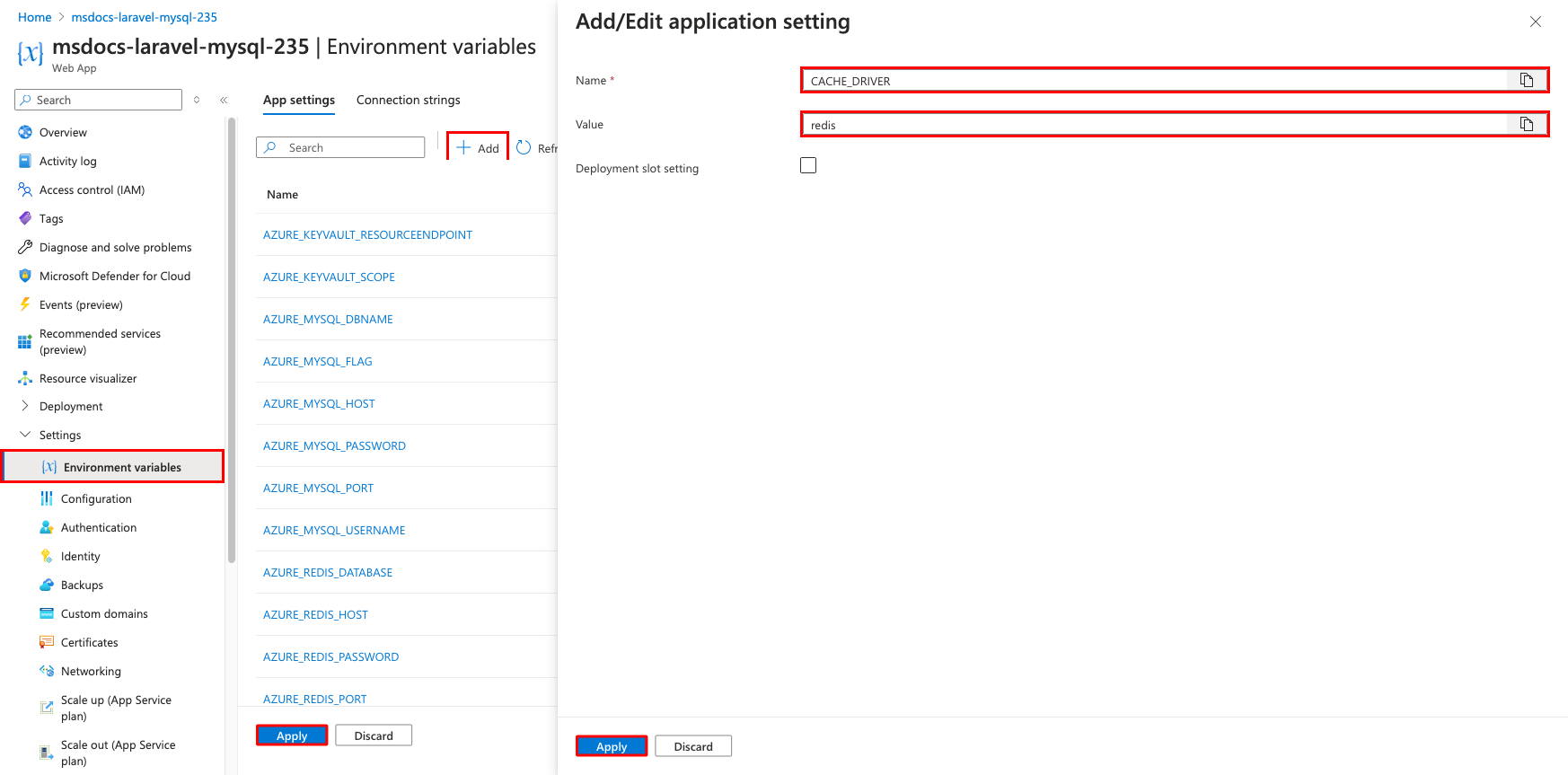Copy the Value field contents icon

point(1526,124)
